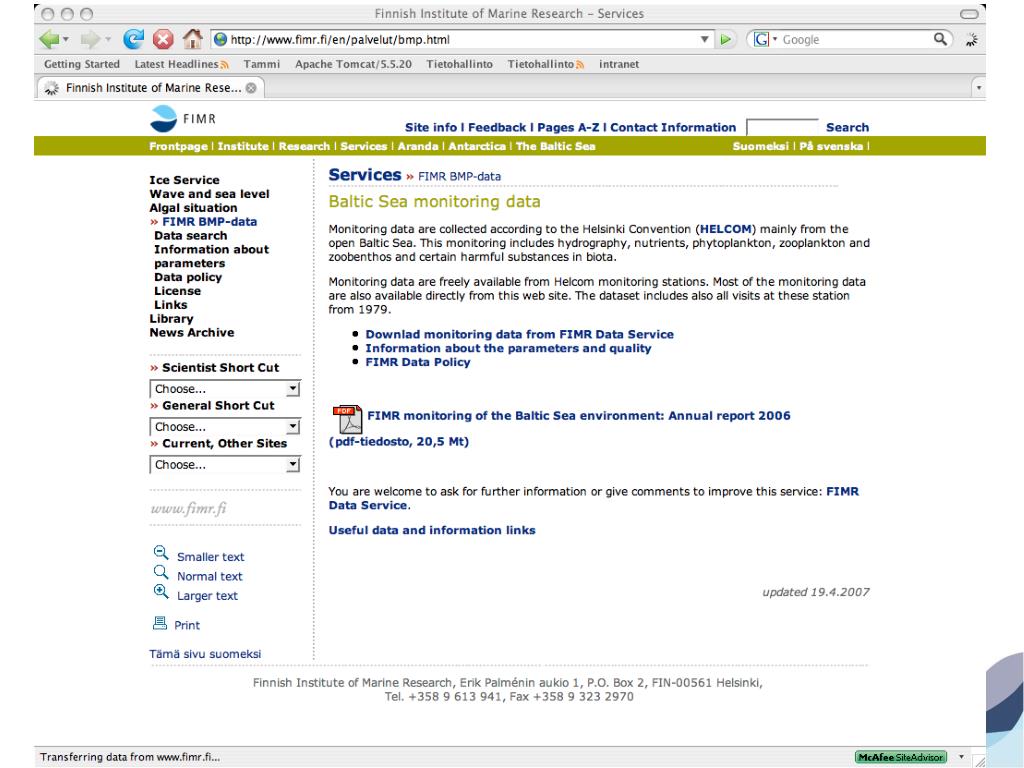Open Data search sidebar link

pyautogui.click(x=191, y=236)
